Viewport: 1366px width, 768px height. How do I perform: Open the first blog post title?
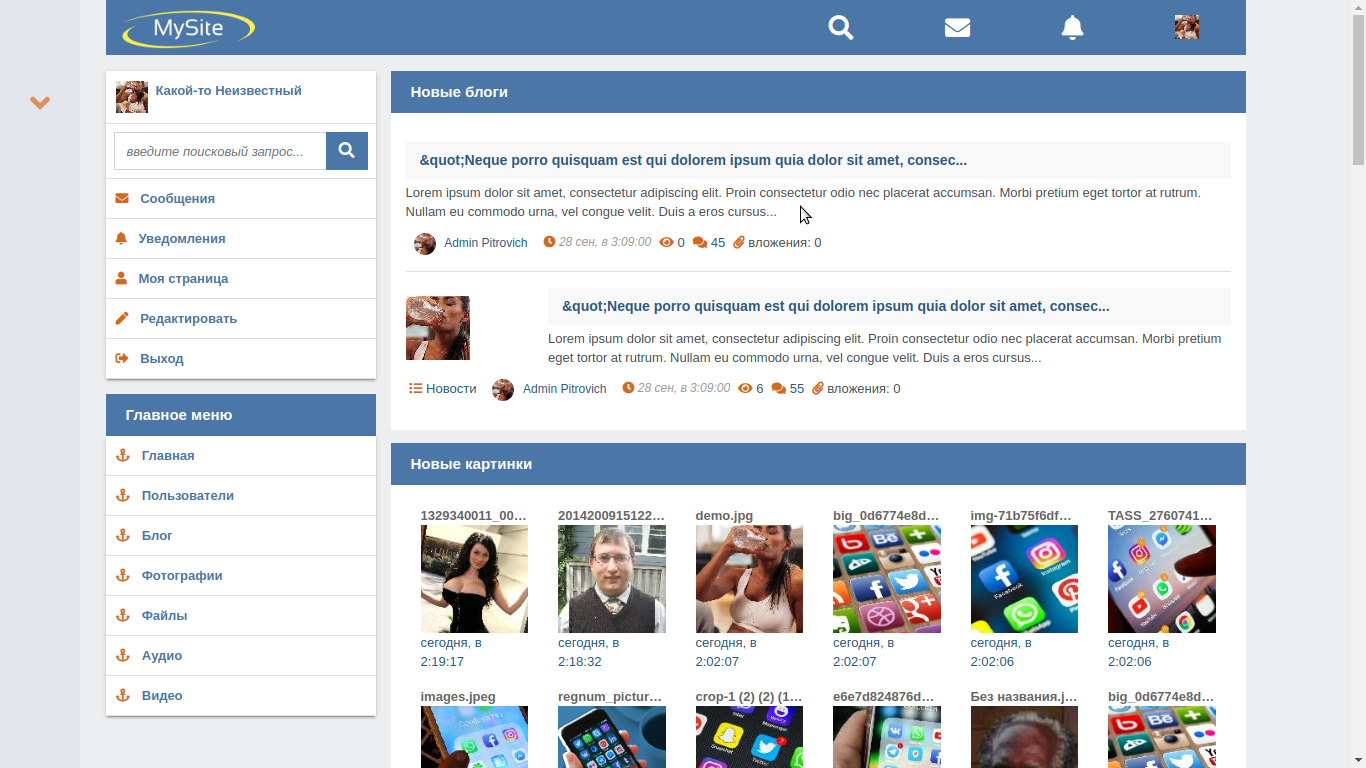(693, 160)
